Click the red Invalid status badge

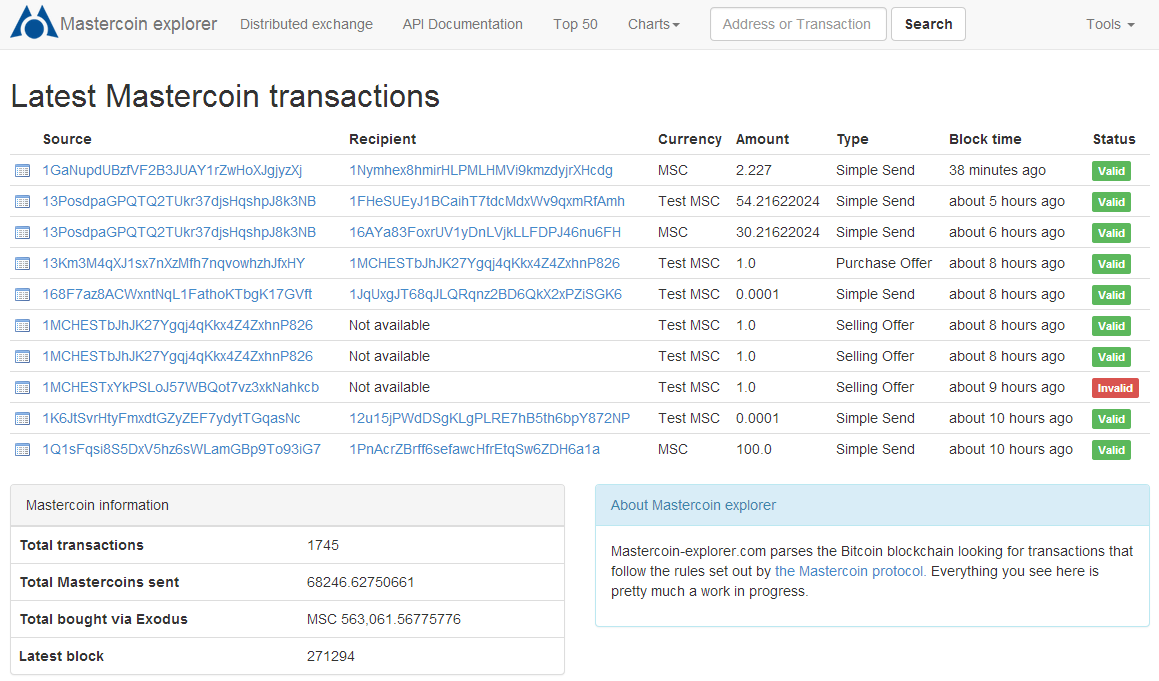coord(1115,388)
